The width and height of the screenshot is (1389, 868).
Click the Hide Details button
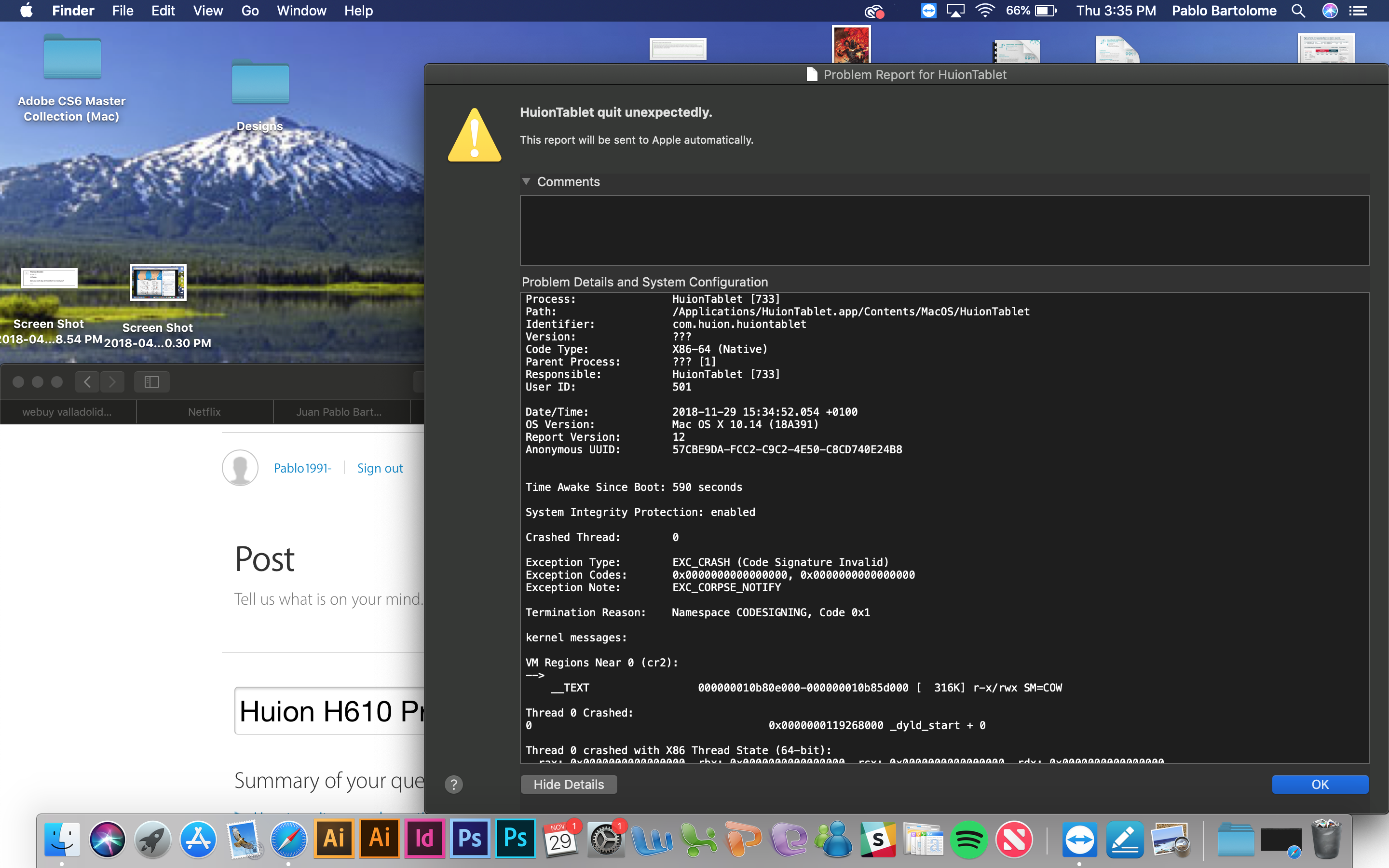(568, 784)
